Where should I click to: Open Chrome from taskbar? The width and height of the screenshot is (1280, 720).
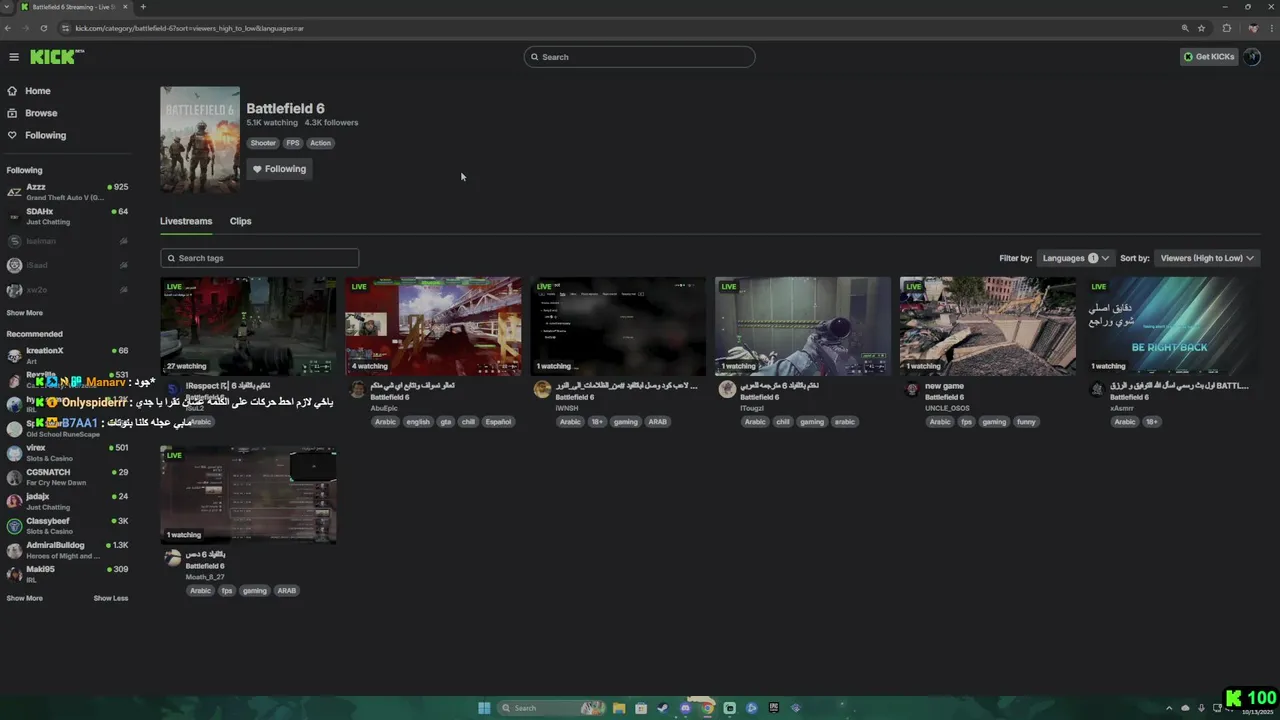pyautogui.click(x=707, y=708)
